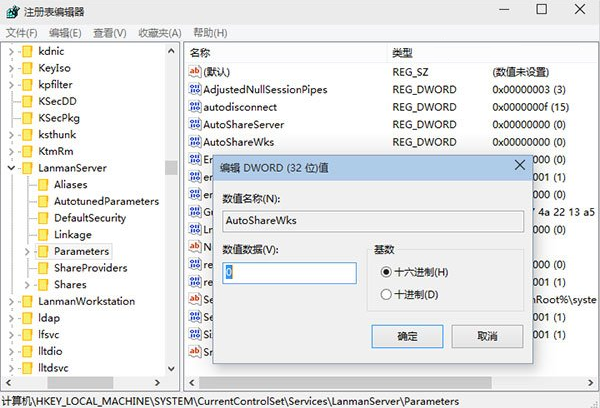Click the DWORD icon of AdjustedNullSessionPipes

click(x=195, y=89)
